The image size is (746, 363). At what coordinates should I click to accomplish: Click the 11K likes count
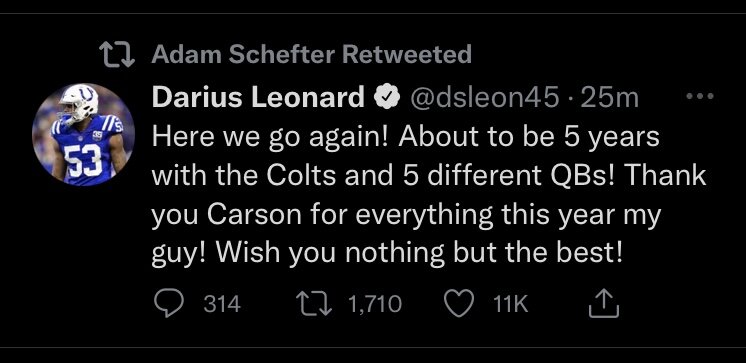point(510,304)
